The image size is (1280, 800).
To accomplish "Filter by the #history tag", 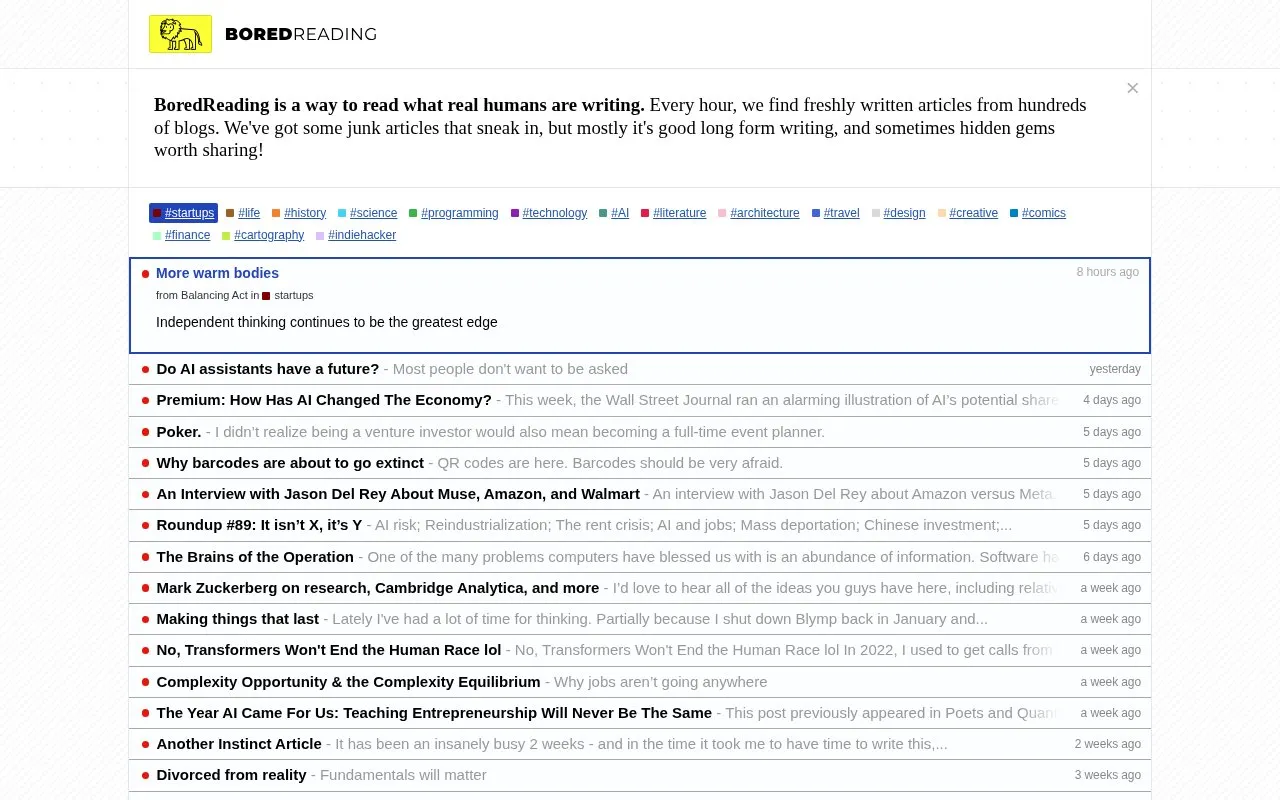I will pos(299,213).
